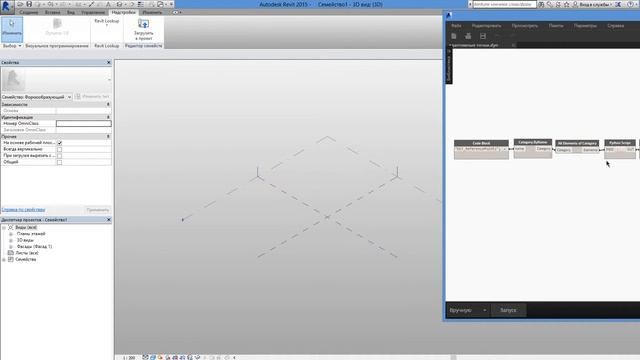Open the Справка menu in Dynamo
This screenshot has height=360, width=640.
[x=616, y=26]
